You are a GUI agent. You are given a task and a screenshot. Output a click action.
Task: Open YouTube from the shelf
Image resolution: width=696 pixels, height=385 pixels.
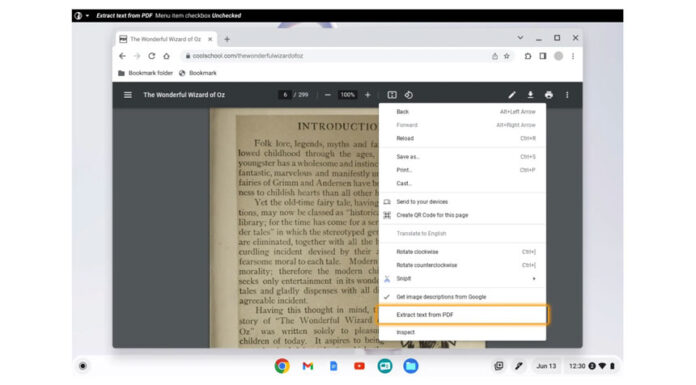coord(359,366)
